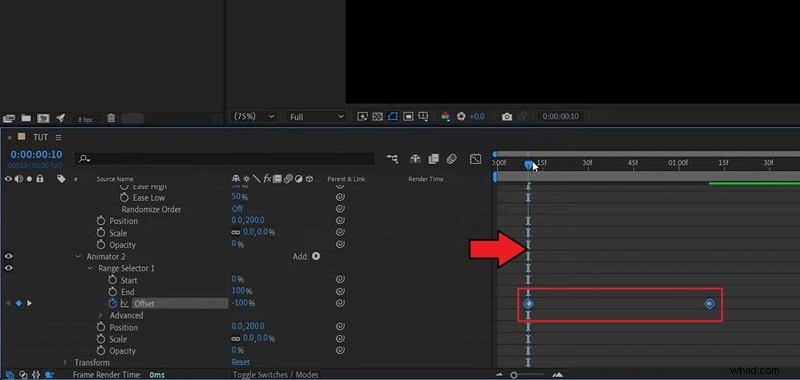Viewport: 800px width, 380px height.
Task: Click the Offset -100% value
Action: click(243, 303)
